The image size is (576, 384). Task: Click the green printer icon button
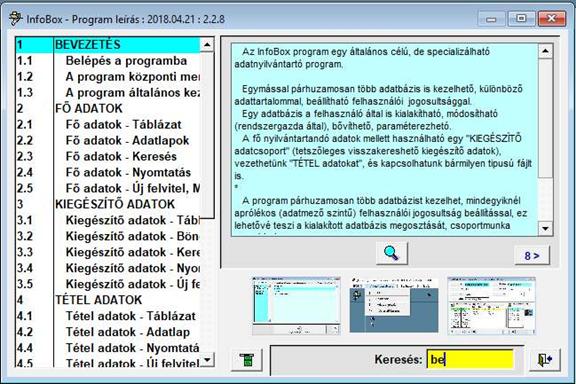tap(247, 359)
